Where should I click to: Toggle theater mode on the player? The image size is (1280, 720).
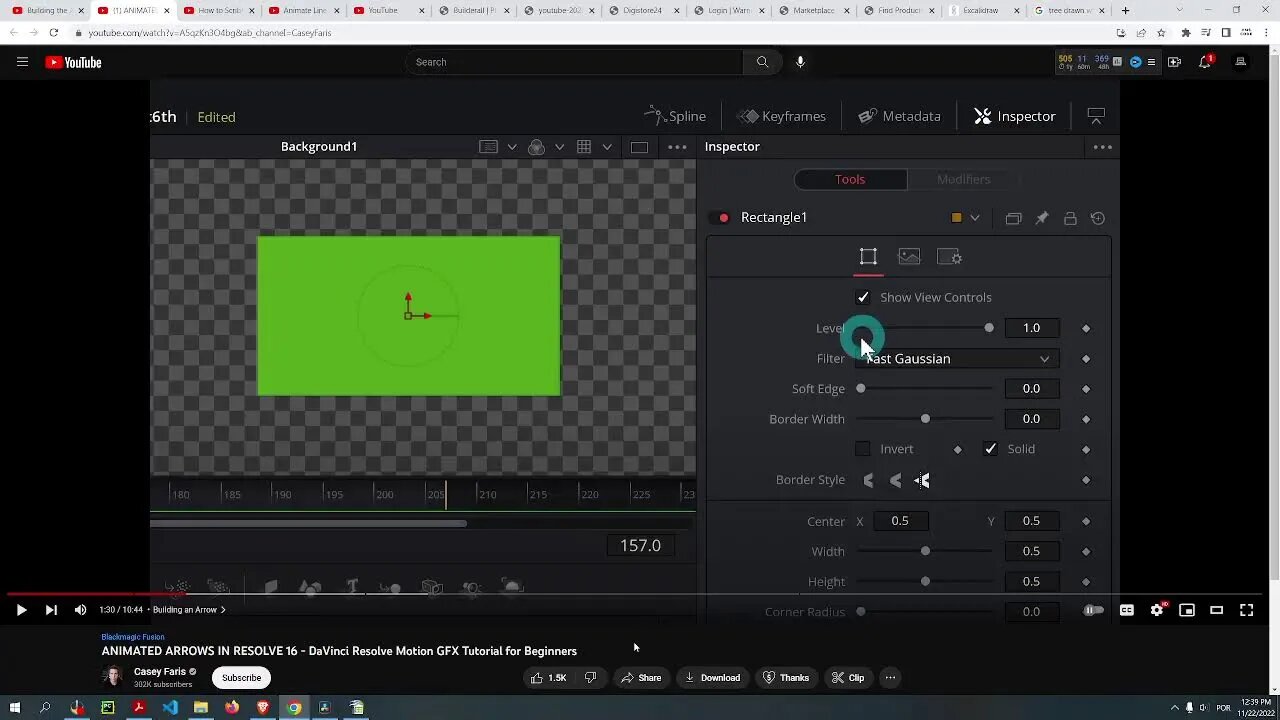coord(1217,610)
